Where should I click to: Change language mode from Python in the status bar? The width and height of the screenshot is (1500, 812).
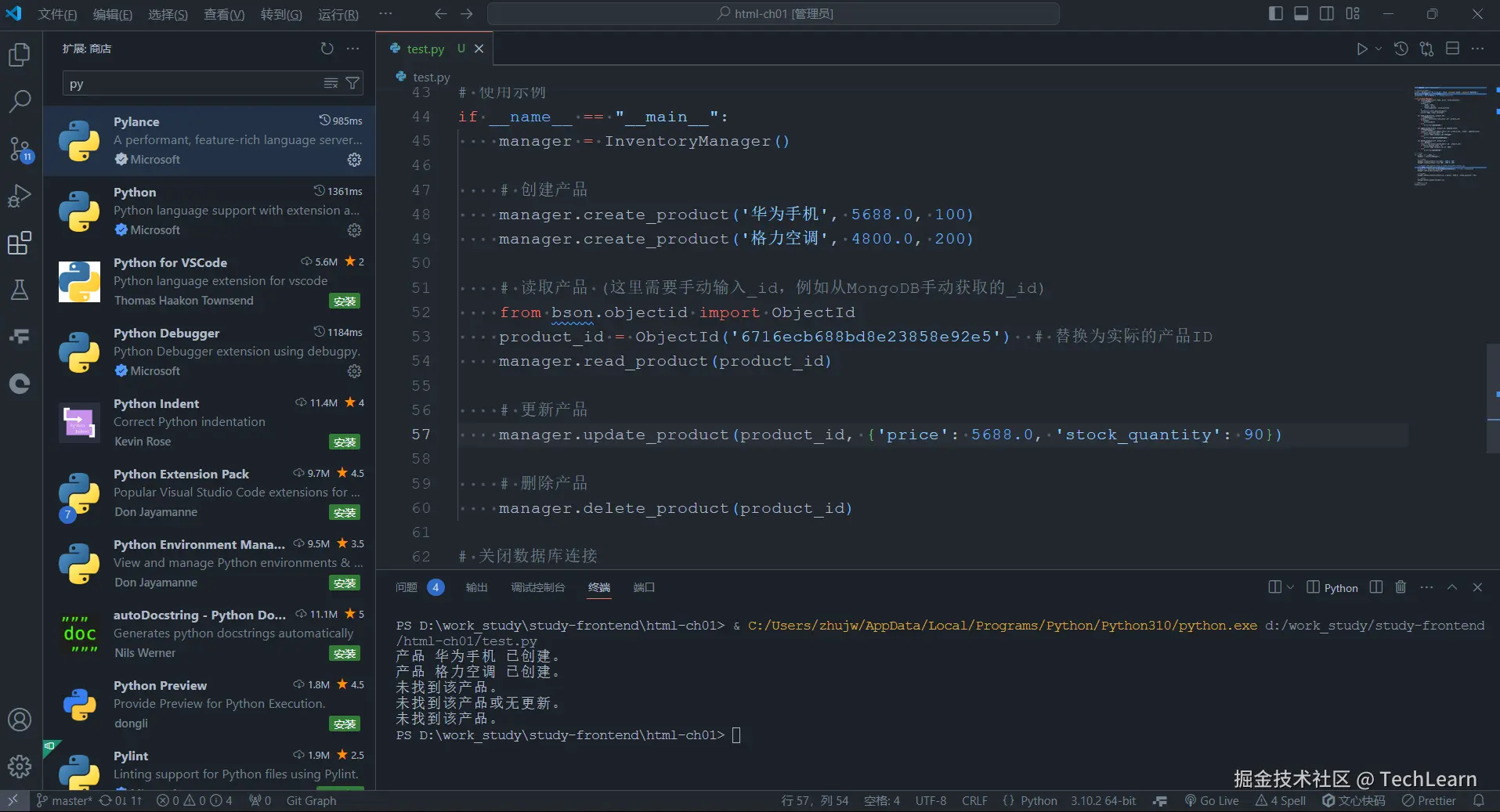point(1039,800)
